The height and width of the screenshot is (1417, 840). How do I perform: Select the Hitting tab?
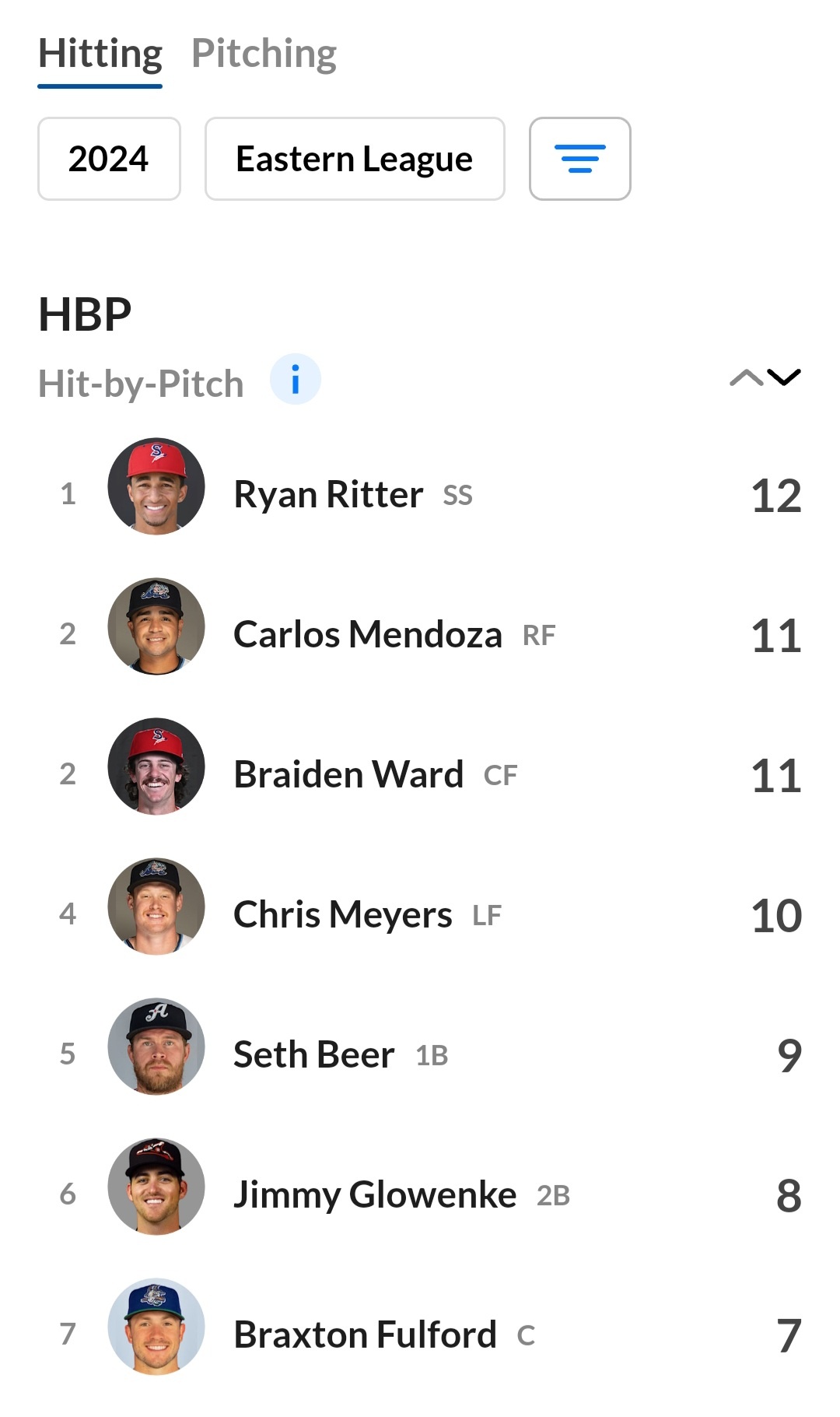pyautogui.click(x=100, y=54)
